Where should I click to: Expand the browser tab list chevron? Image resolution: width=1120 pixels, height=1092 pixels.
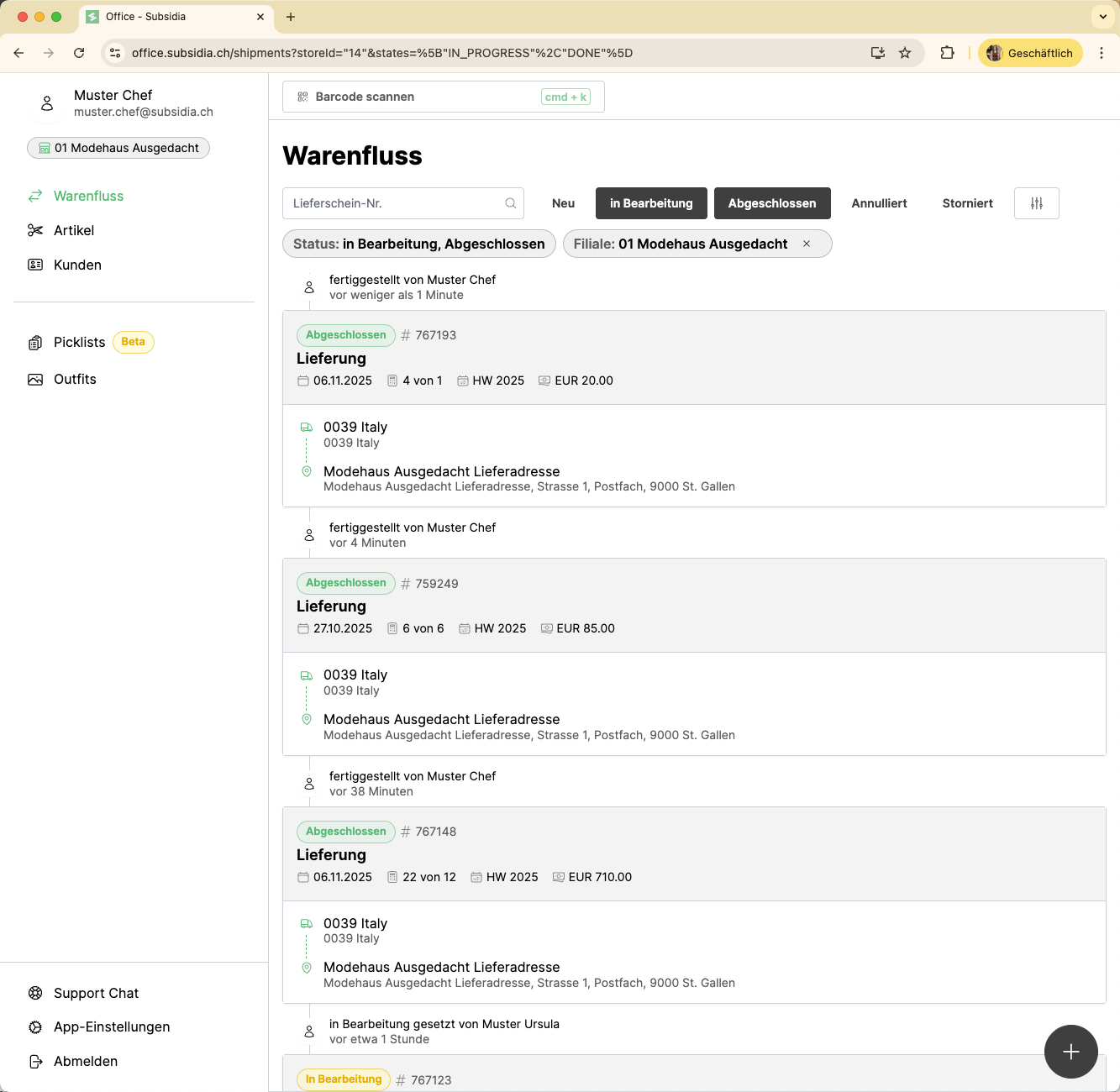(x=1102, y=17)
